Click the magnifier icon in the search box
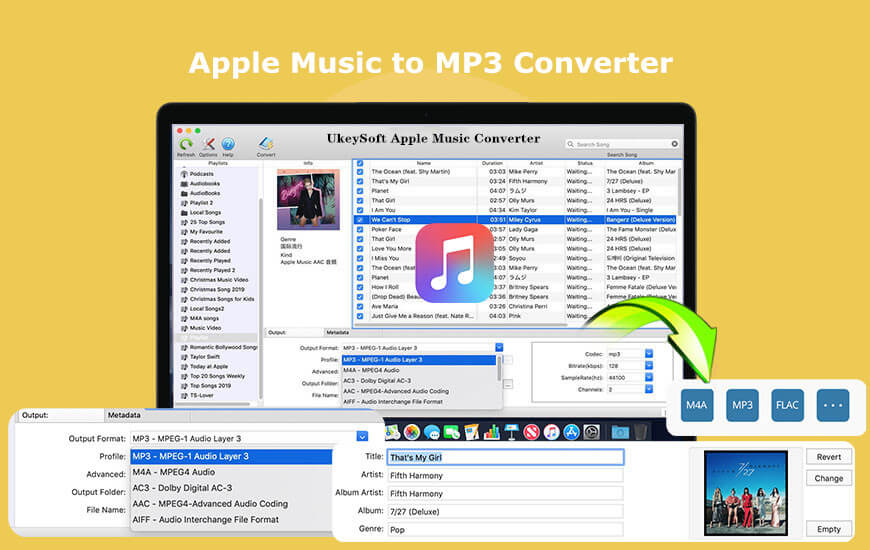The width and height of the screenshot is (870, 550). (570, 144)
